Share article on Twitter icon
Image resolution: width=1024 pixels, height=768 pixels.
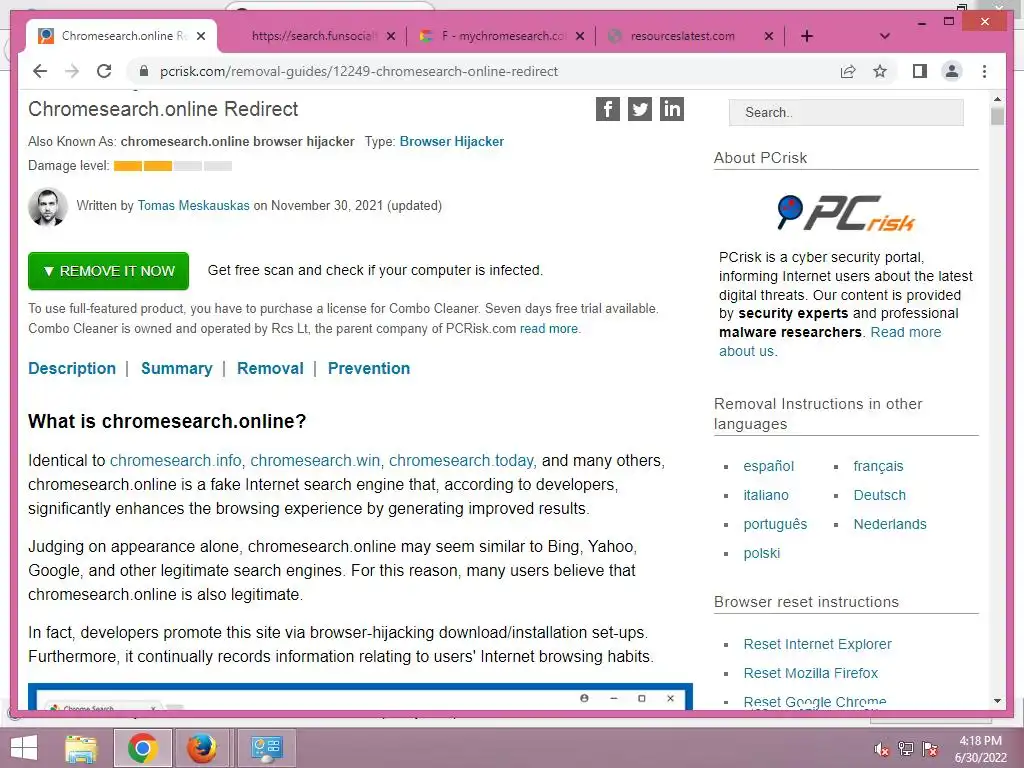[x=640, y=109]
